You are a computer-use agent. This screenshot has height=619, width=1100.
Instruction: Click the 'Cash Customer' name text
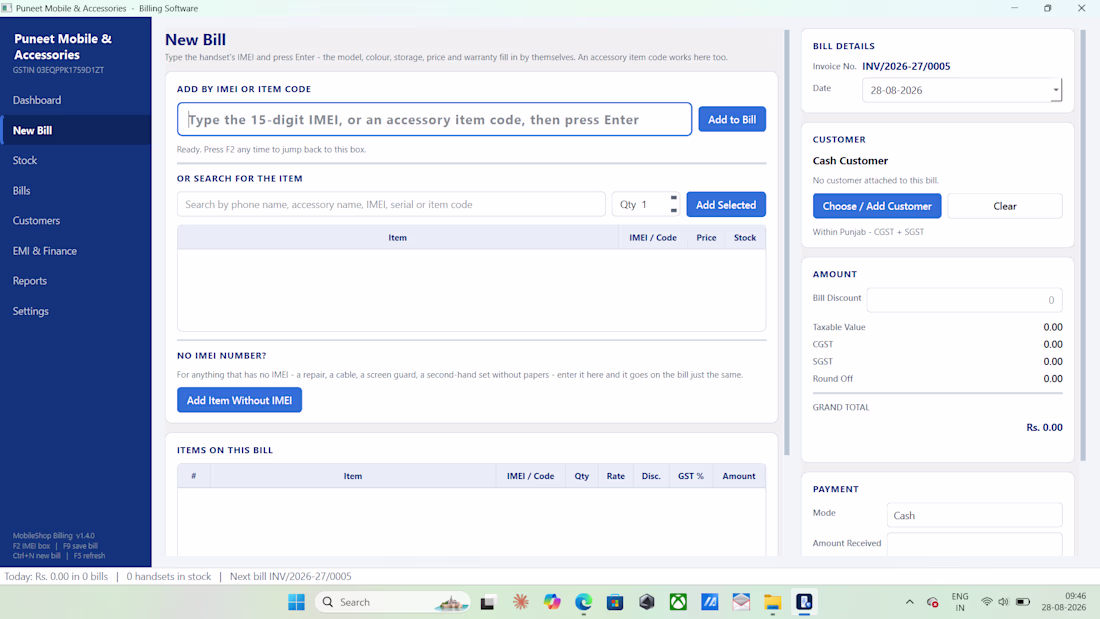pyautogui.click(x=850, y=161)
